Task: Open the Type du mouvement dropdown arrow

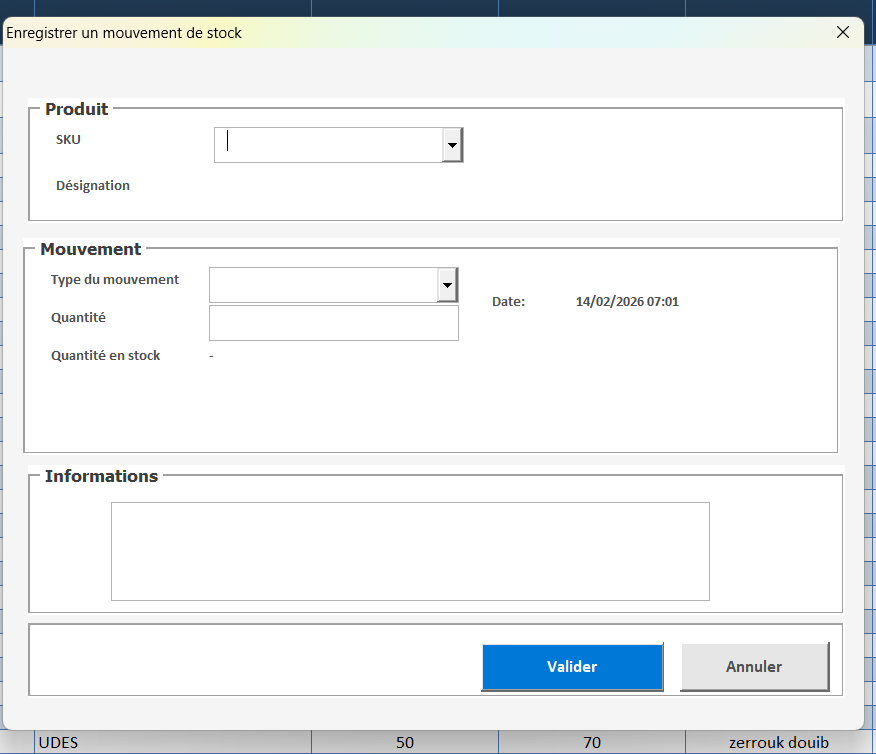Action: pyautogui.click(x=447, y=285)
